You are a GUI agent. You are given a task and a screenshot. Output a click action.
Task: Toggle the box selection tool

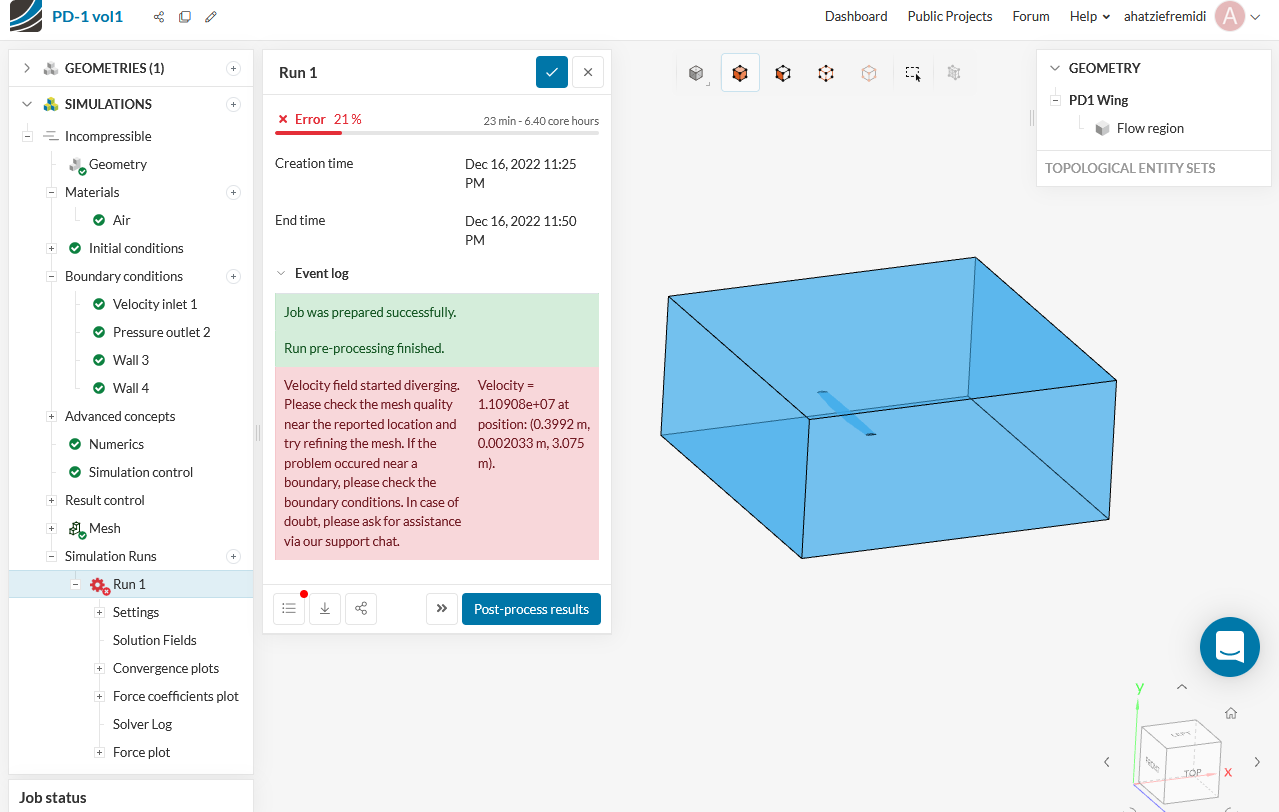(x=912, y=72)
